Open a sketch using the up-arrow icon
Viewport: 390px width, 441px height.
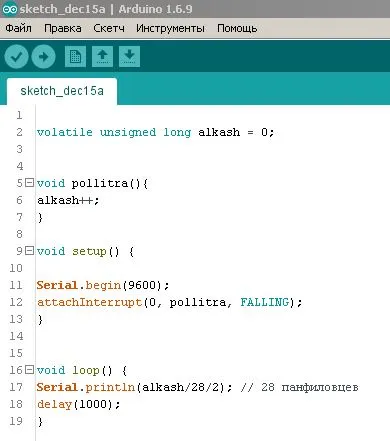point(102,56)
